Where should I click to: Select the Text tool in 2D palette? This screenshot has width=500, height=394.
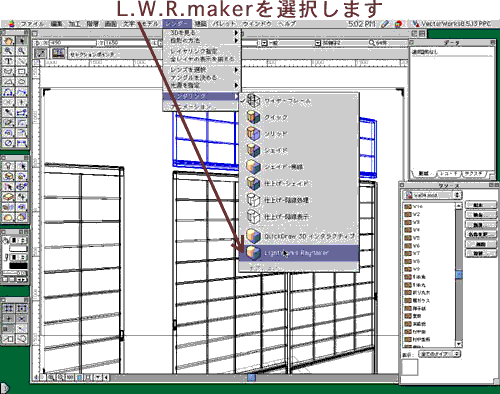click(9, 61)
